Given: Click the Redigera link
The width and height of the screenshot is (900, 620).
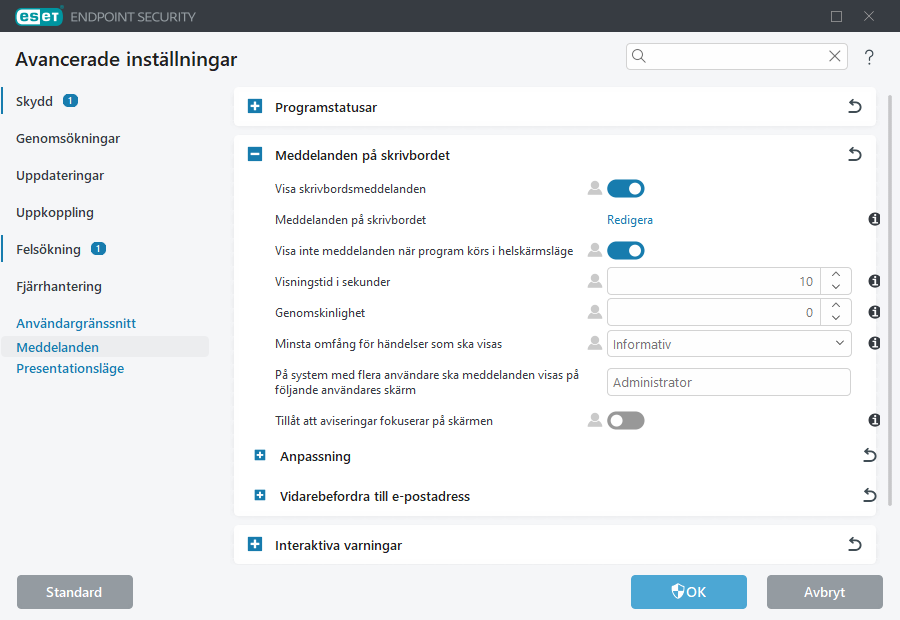Looking at the screenshot, I should pos(630,219).
